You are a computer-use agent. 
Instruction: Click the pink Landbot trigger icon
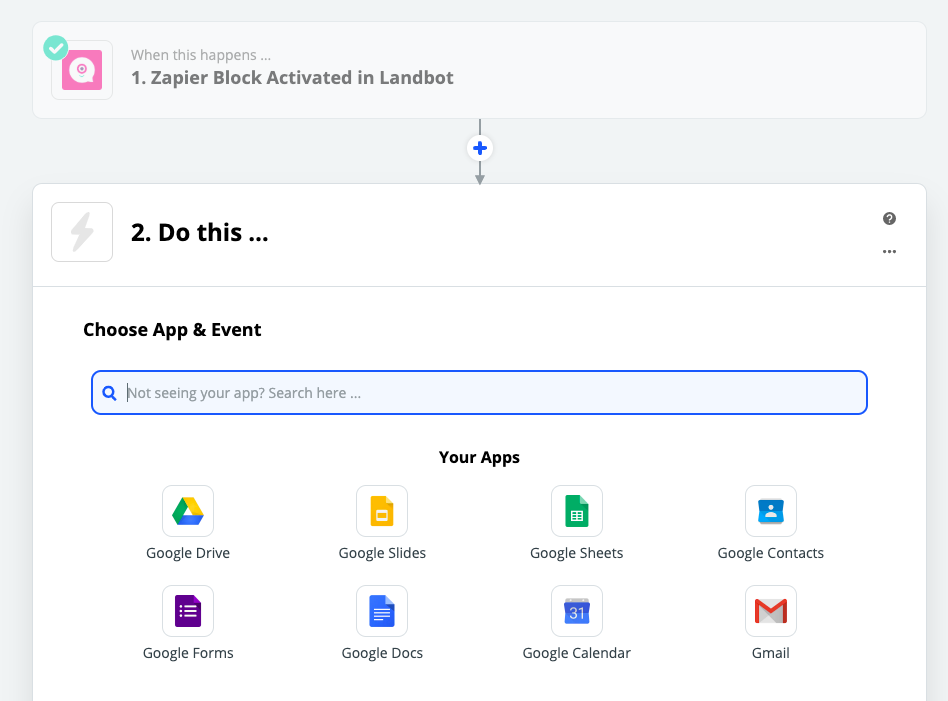click(82, 70)
